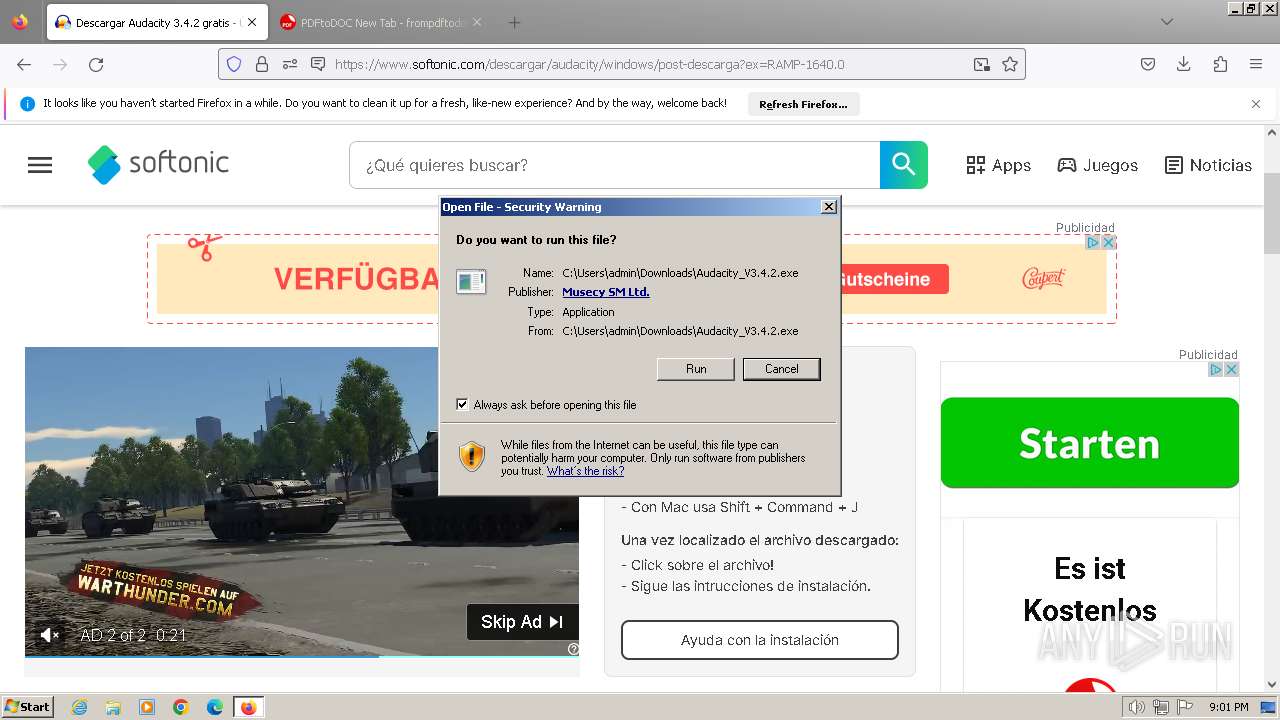Image resolution: width=1280 pixels, height=720 pixels.
Task: Click the Firefox taskbar button
Action: coord(248,707)
